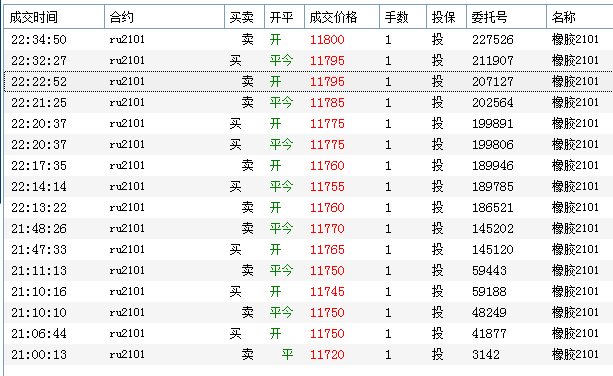Click the 买卖 column header
The width and height of the screenshot is (613, 376).
[x=245, y=17]
